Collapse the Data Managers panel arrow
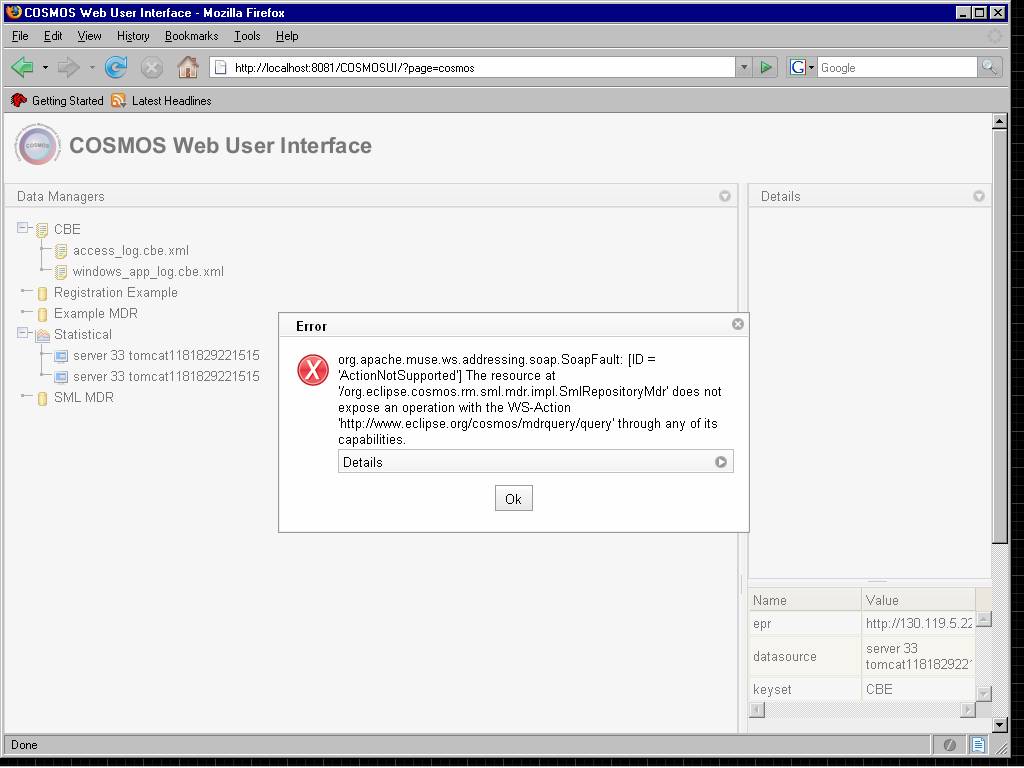This screenshot has width=1024, height=768. (x=725, y=196)
